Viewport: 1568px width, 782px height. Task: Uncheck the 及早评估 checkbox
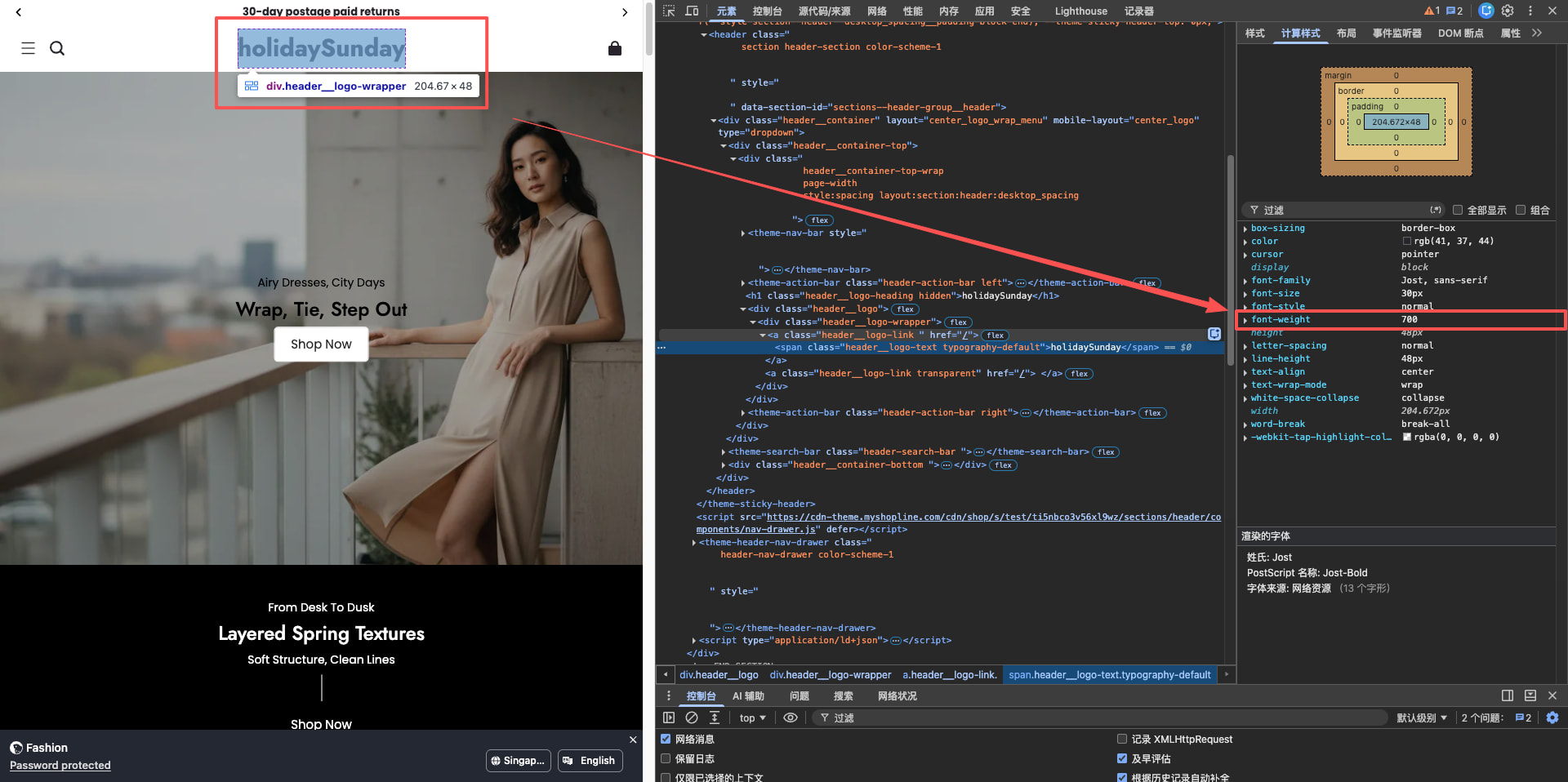(1122, 758)
